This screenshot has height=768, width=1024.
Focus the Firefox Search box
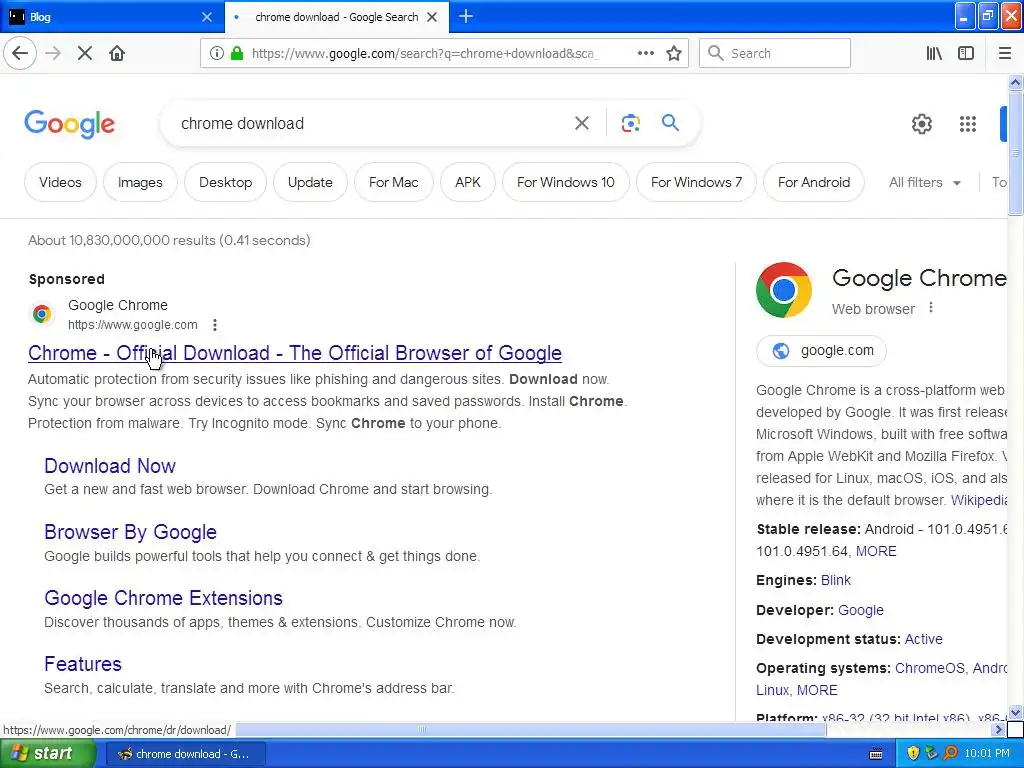coord(775,54)
